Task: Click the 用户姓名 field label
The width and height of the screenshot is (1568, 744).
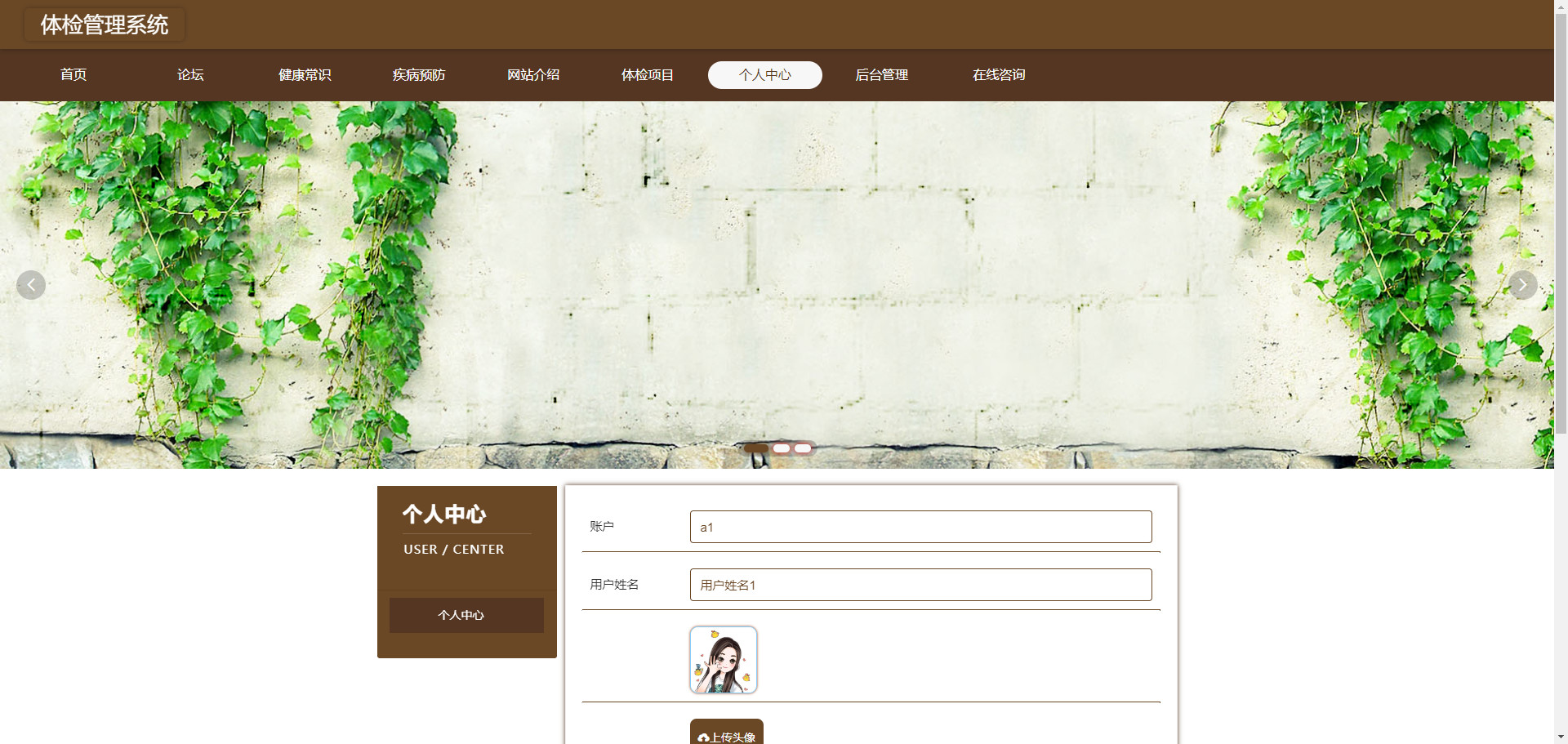Action: [x=614, y=585]
